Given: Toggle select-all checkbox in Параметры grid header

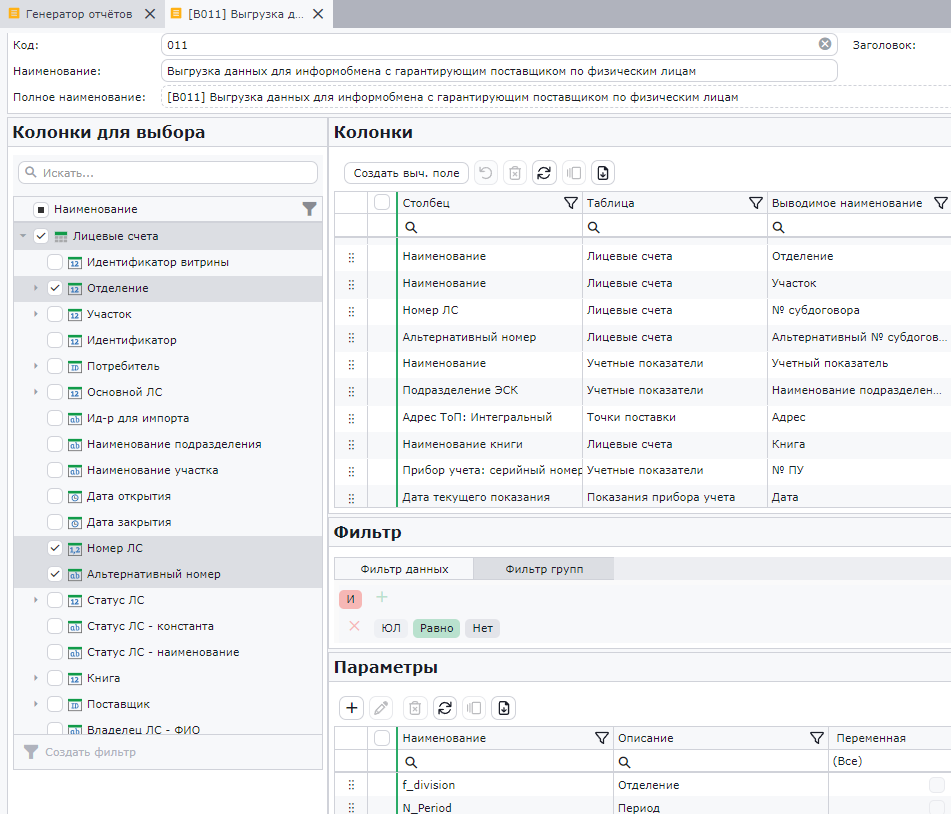Looking at the screenshot, I should point(382,738).
